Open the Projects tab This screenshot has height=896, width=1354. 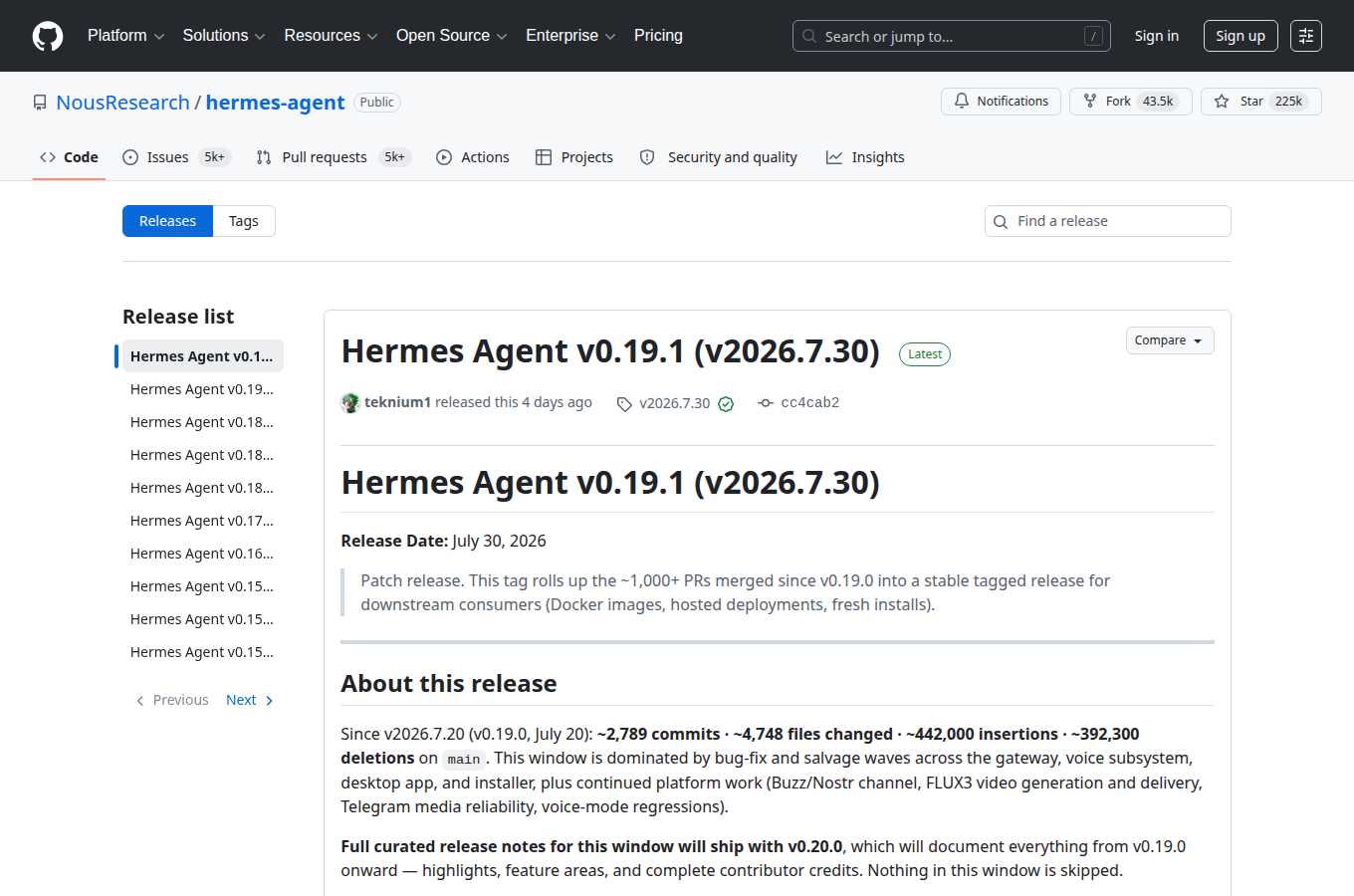coord(574,157)
